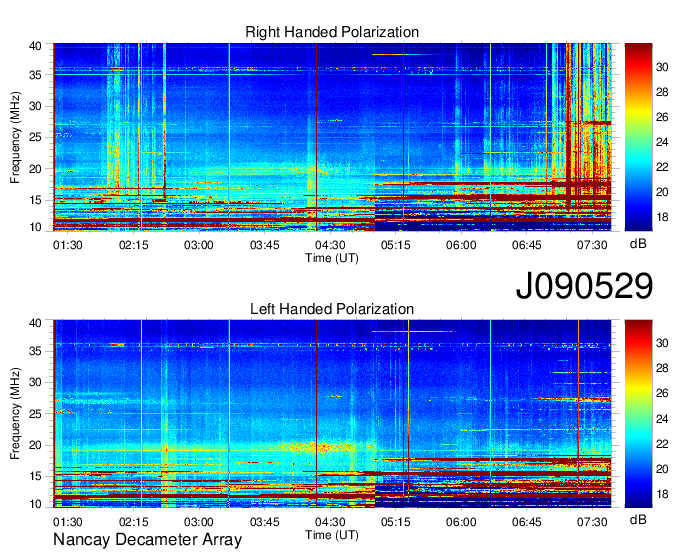Screen dimensions: 680x552
Task: Click the 25 MHz frequency tick of Left Handed plot
Action: coord(35,414)
